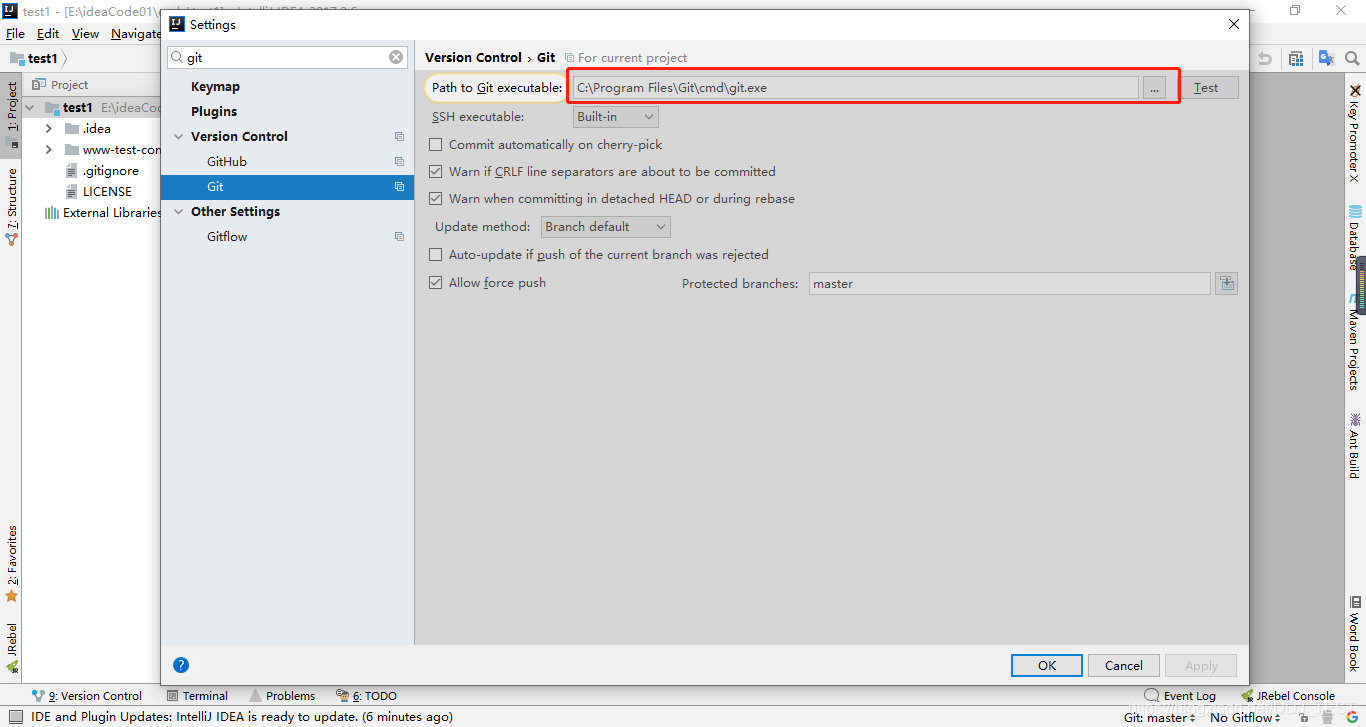Screen dimensions: 1366x727
Task: Click the Google icon in status bar
Action: (1353, 717)
